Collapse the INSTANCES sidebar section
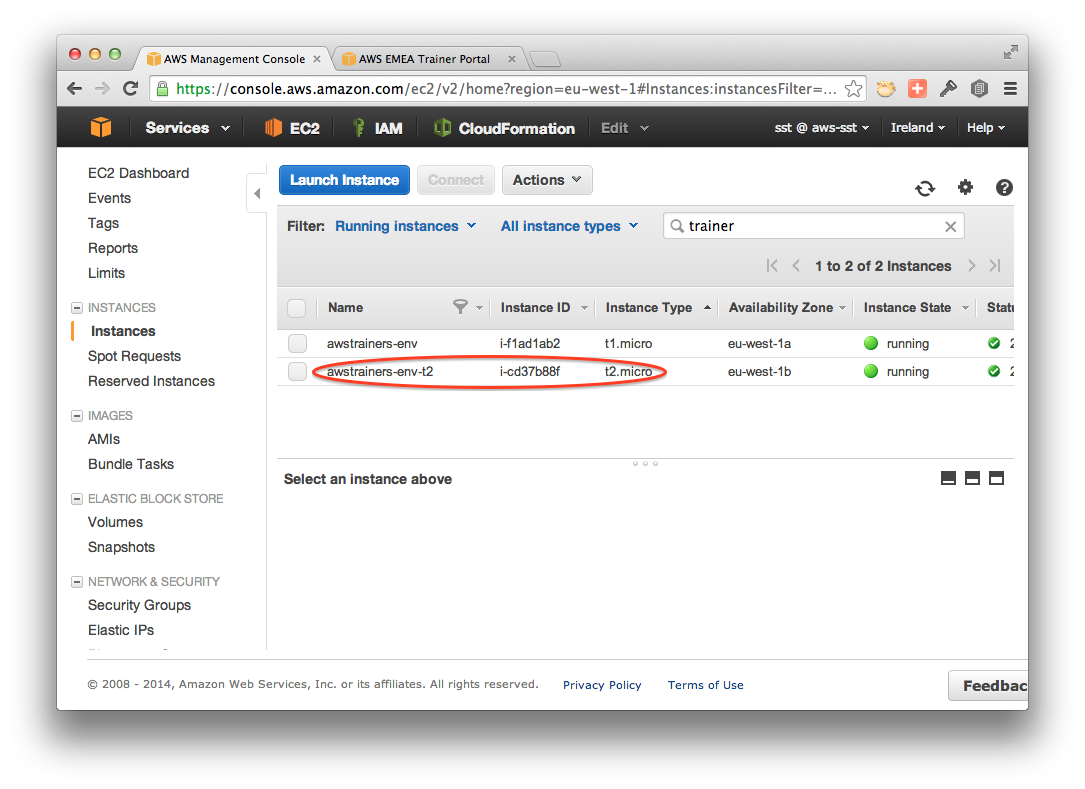Image resolution: width=1085 pixels, height=789 pixels. (77, 307)
